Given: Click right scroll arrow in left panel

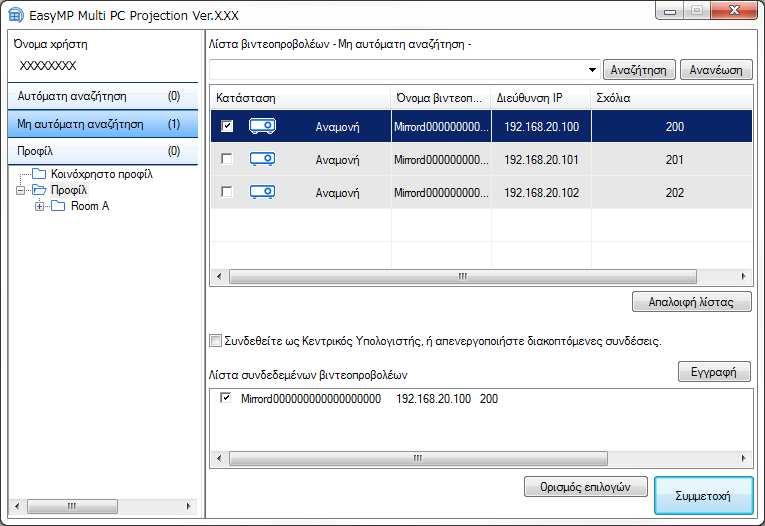Looking at the screenshot, I should click(188, 506).
